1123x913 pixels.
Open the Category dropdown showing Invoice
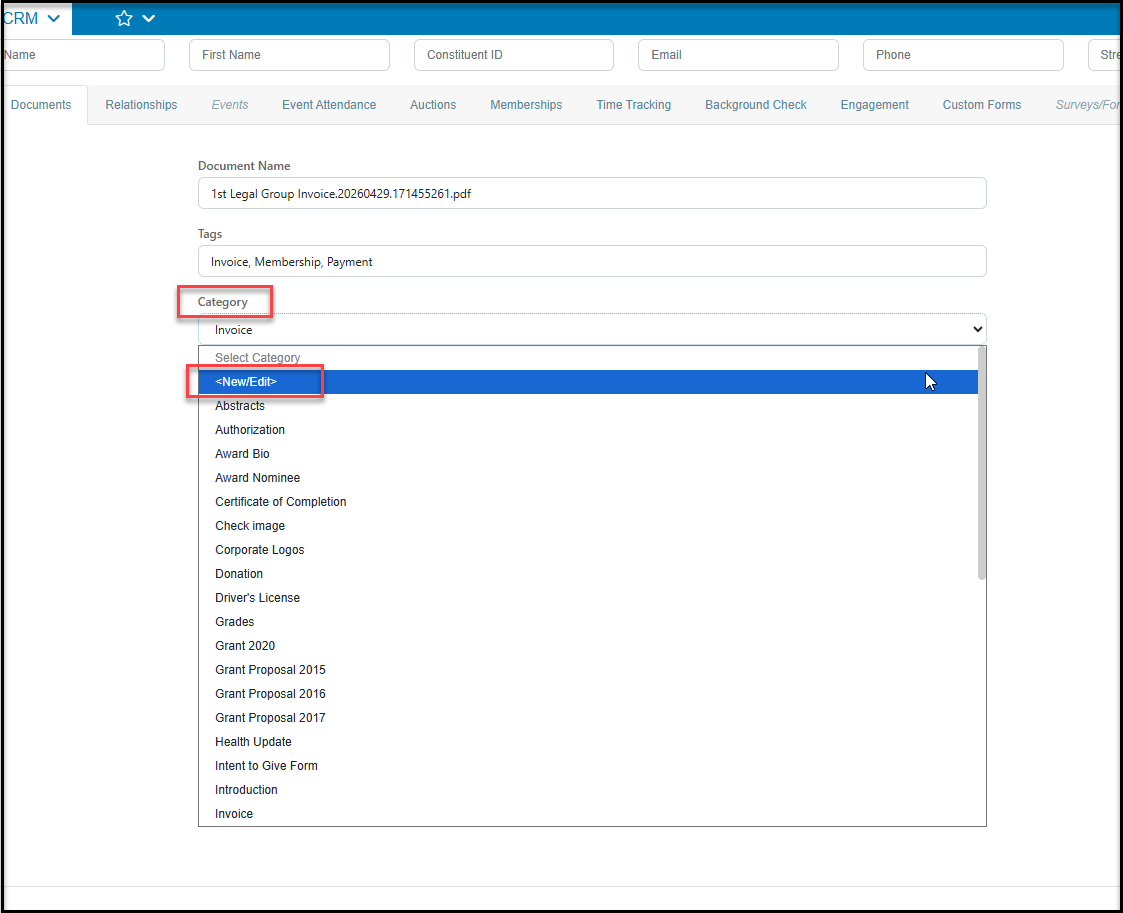(592, 329)
